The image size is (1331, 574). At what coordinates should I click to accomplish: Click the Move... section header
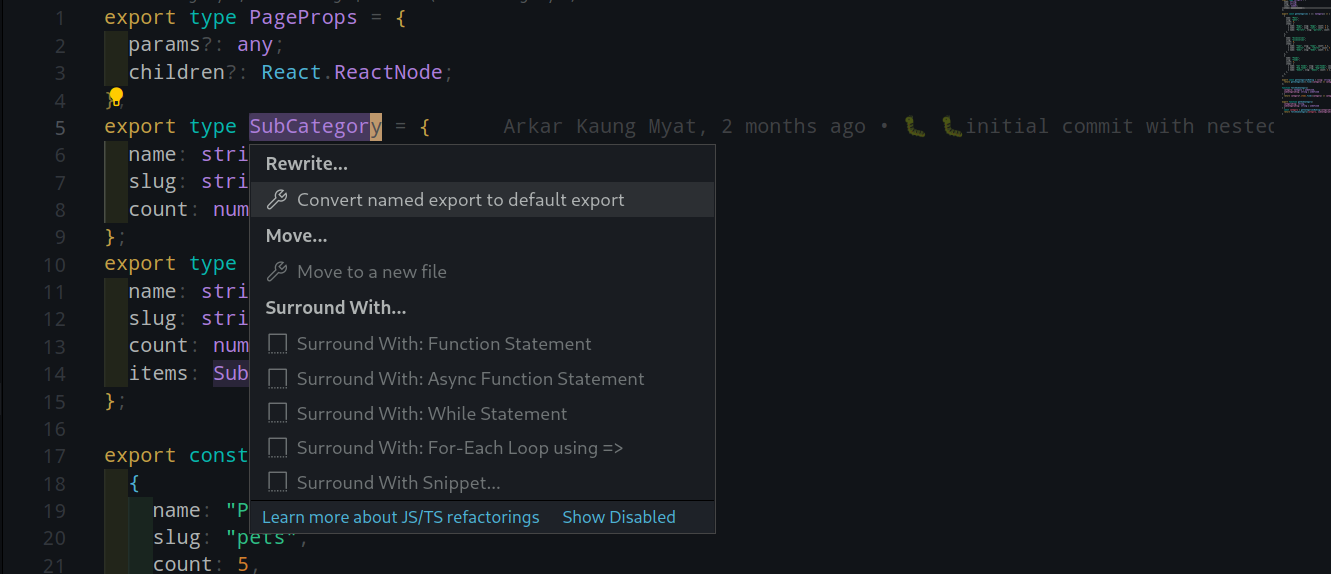click(297, 236)
